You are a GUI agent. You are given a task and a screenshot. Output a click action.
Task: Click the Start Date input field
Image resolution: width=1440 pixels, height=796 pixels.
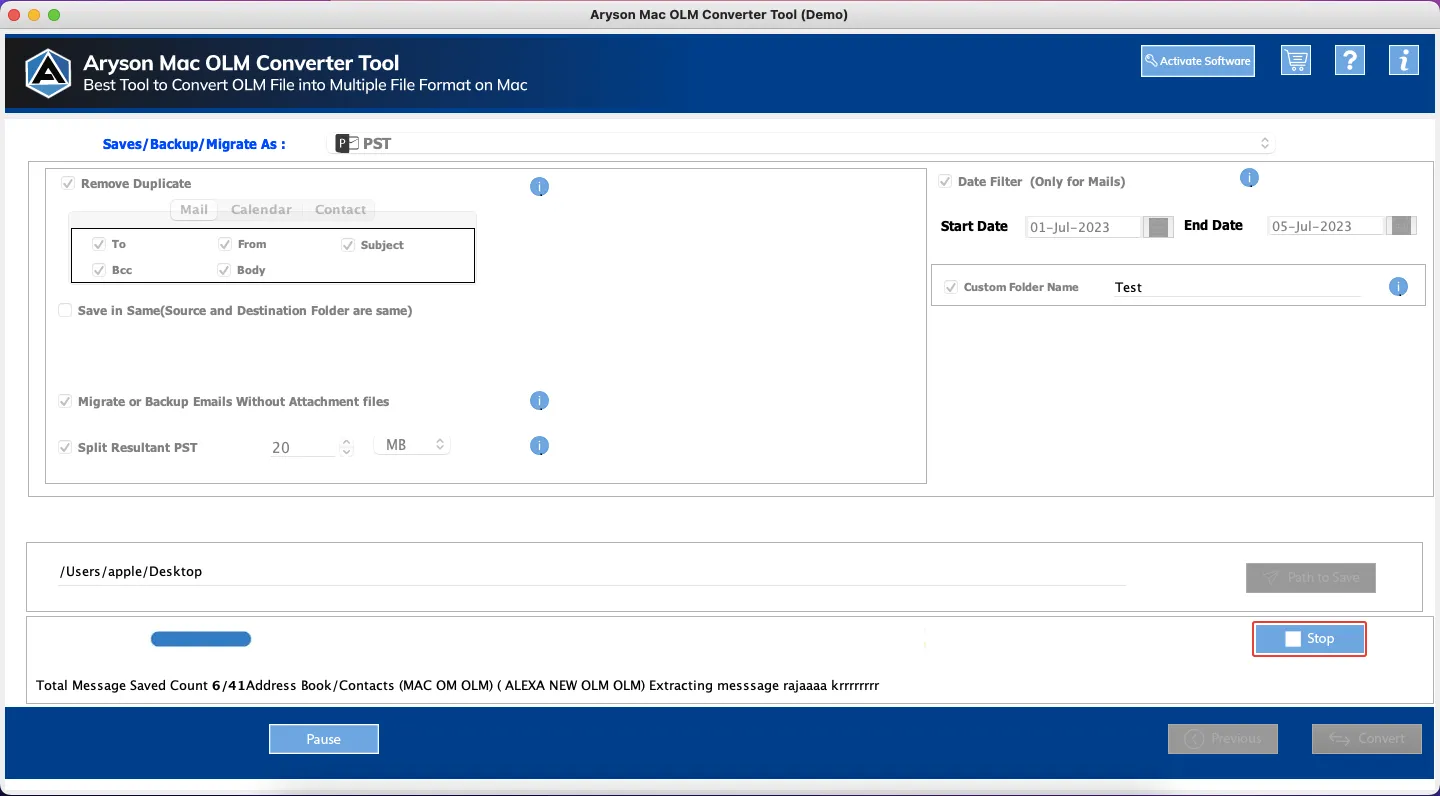[x=1084, y=227]
